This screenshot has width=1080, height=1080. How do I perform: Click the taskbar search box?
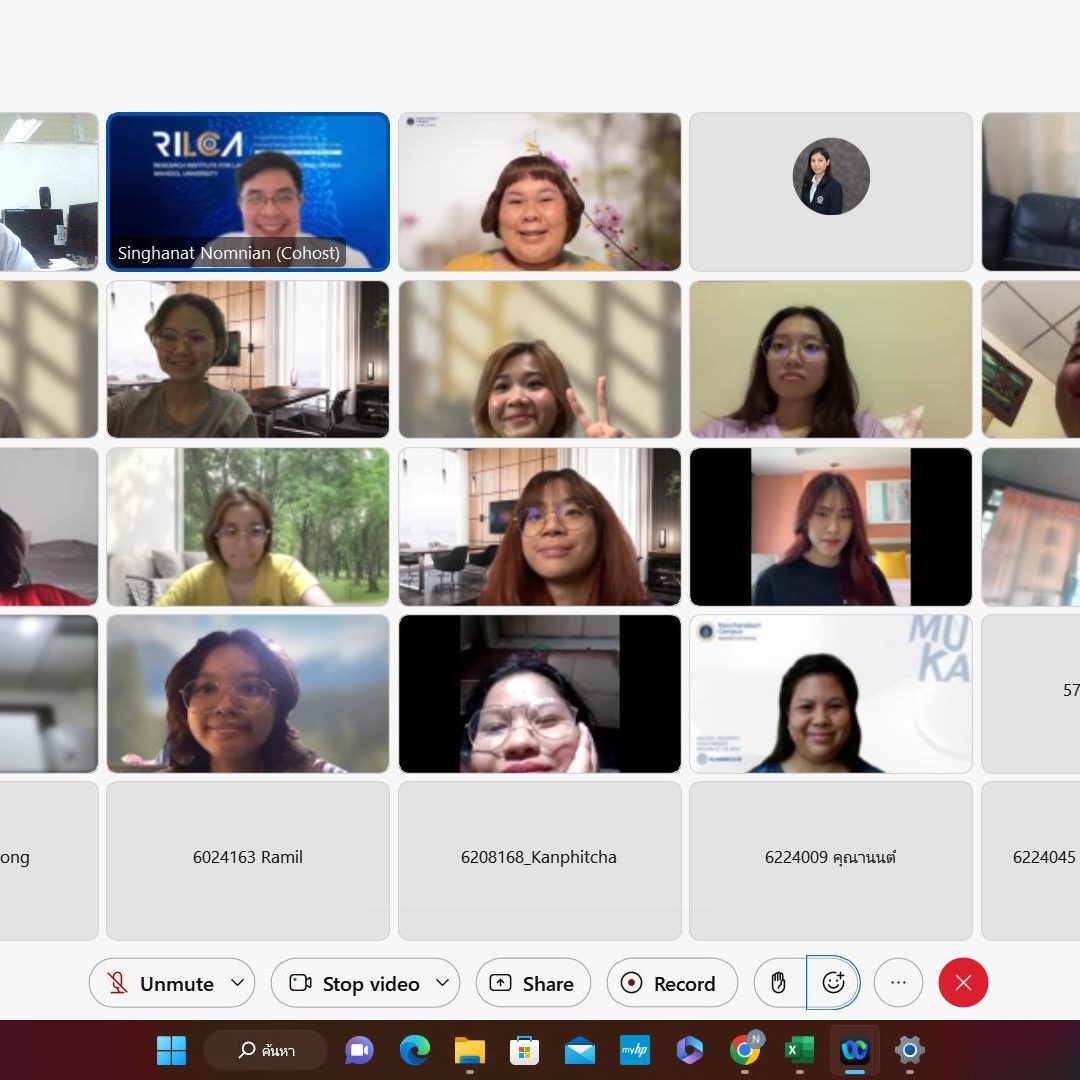click(266, 1050)
